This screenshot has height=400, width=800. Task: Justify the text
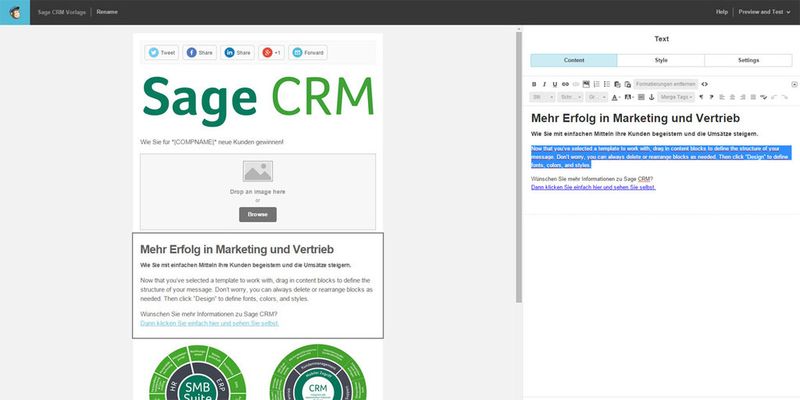tap(753, 97)
